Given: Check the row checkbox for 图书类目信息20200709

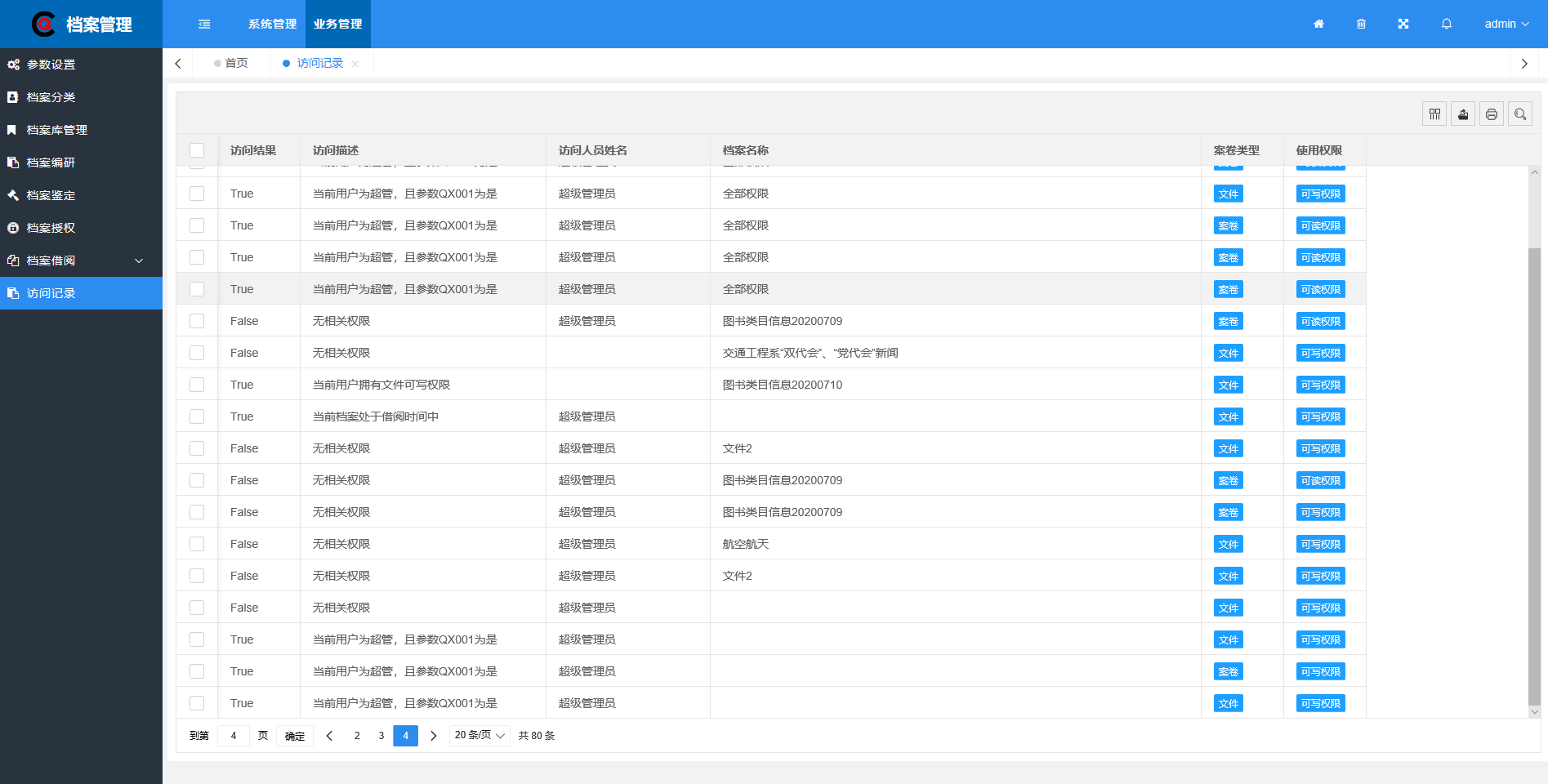Looking at the screenshot, I should tap(197, 320).
